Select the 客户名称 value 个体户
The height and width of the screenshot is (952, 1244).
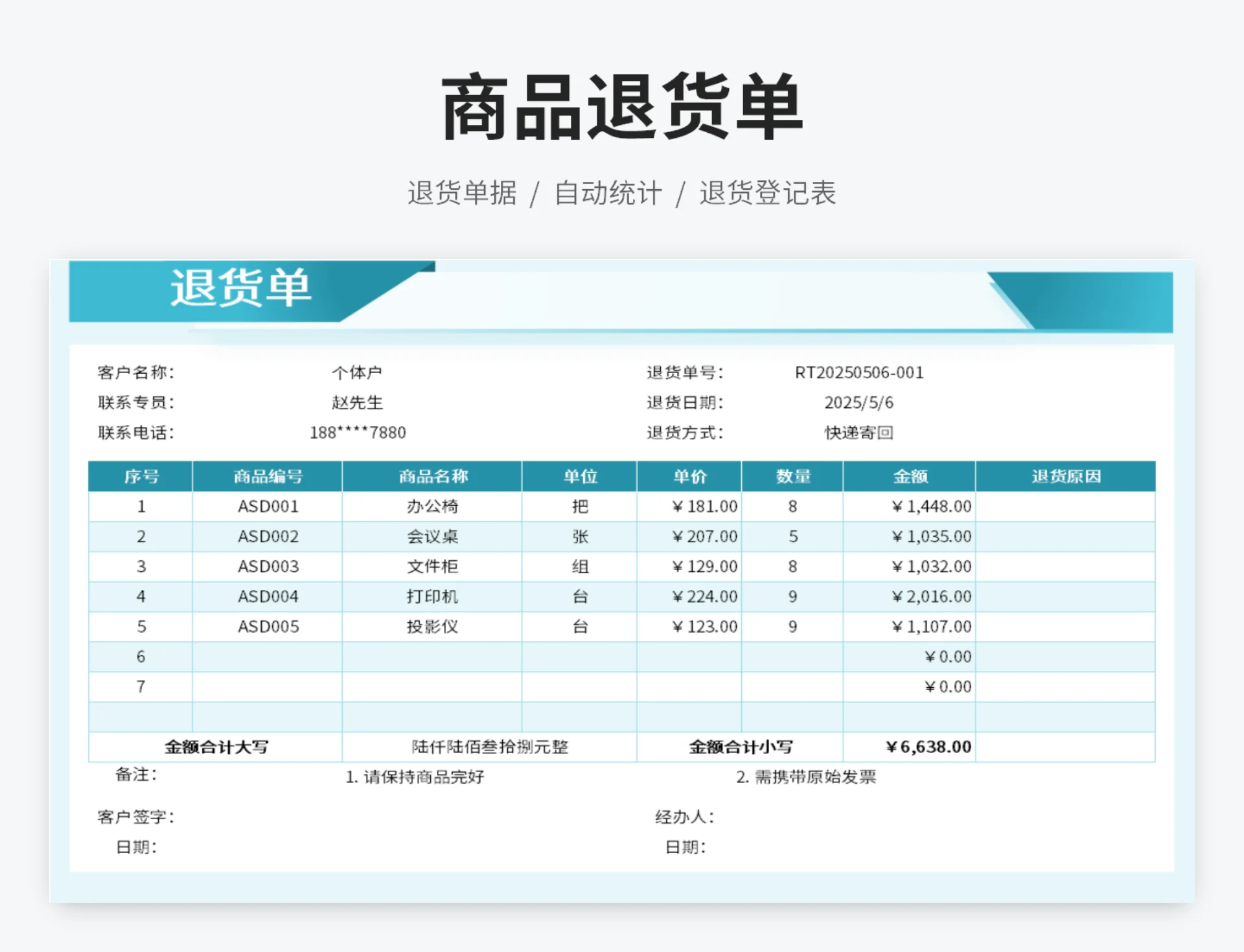pyautogui.click(x=357, y=372)
